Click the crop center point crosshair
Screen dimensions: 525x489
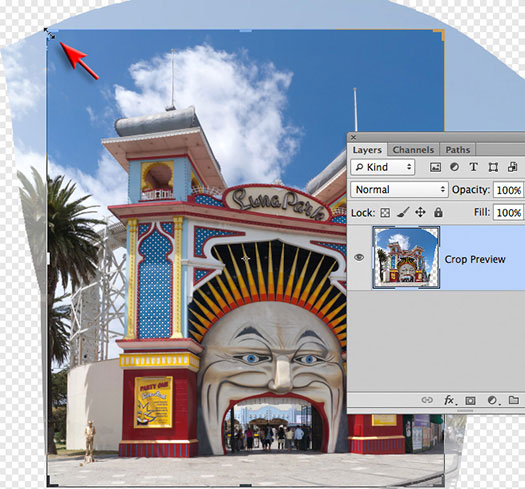pos(246,258)
